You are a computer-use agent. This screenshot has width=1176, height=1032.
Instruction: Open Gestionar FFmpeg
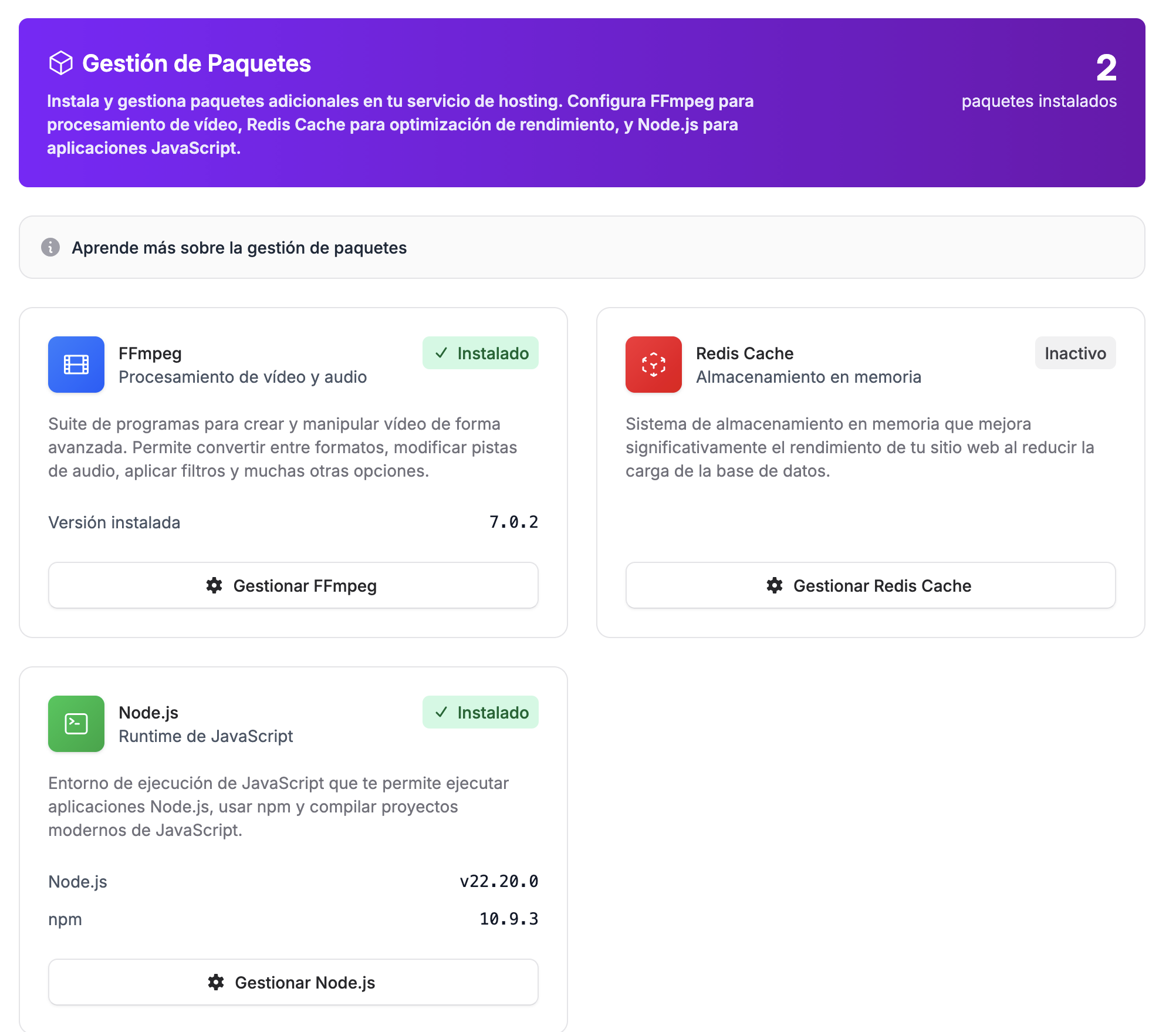[293, 585]
